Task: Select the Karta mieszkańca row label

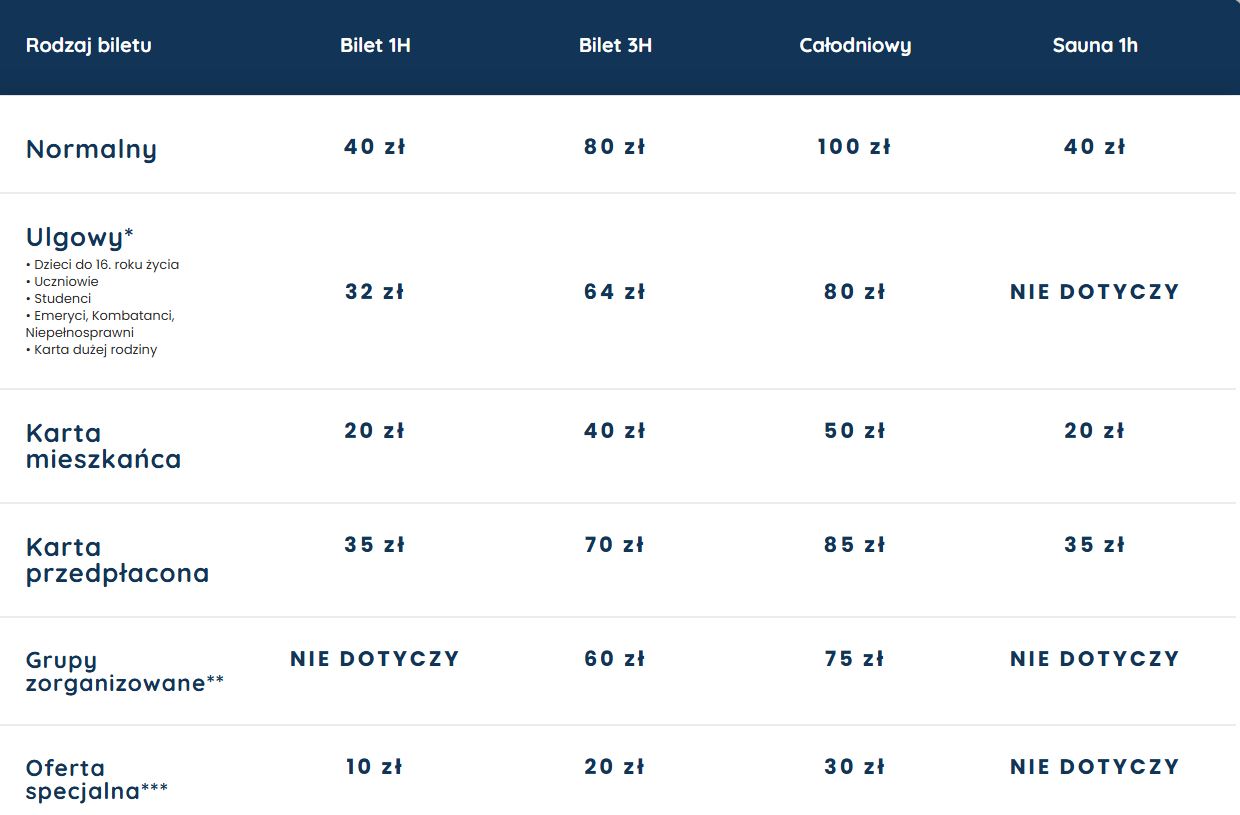Action: [x=103, y=446]
